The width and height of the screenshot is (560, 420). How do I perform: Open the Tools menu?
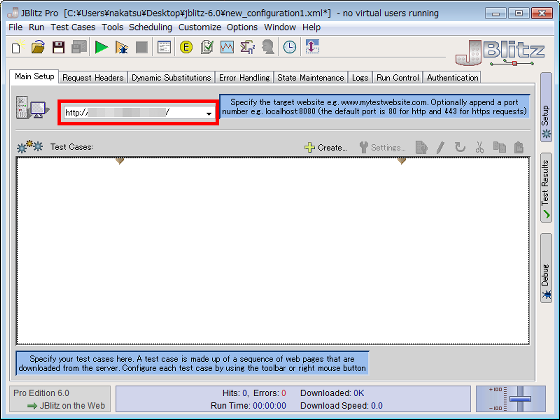point(112,27)
